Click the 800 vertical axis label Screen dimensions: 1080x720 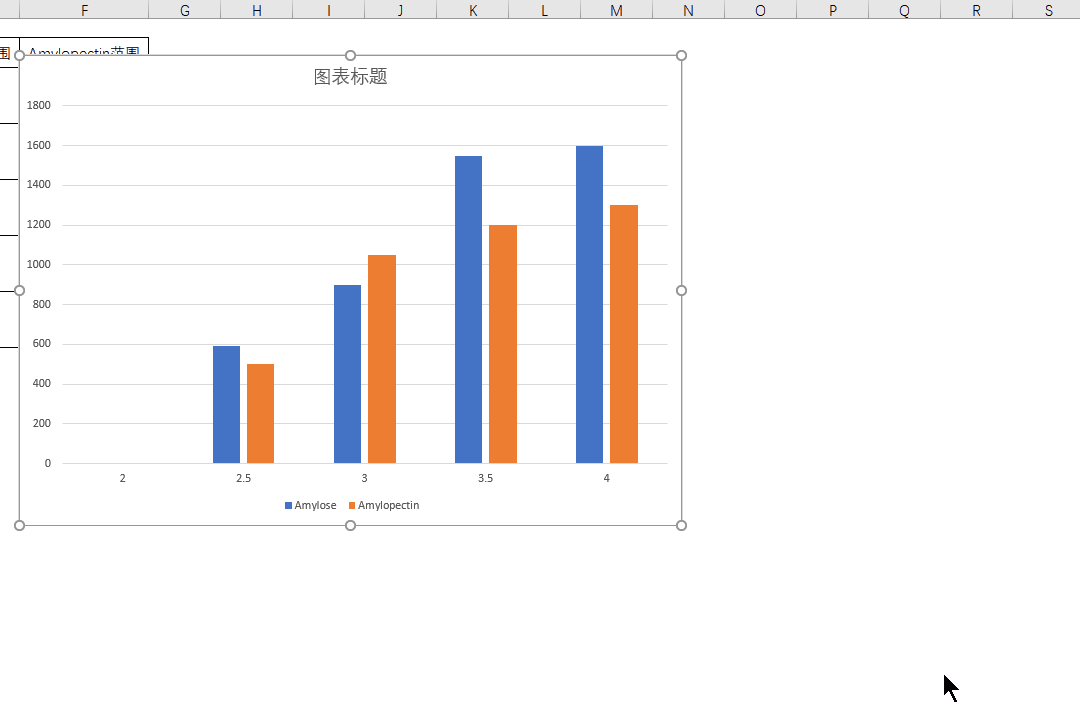click(x=41, y=305)
